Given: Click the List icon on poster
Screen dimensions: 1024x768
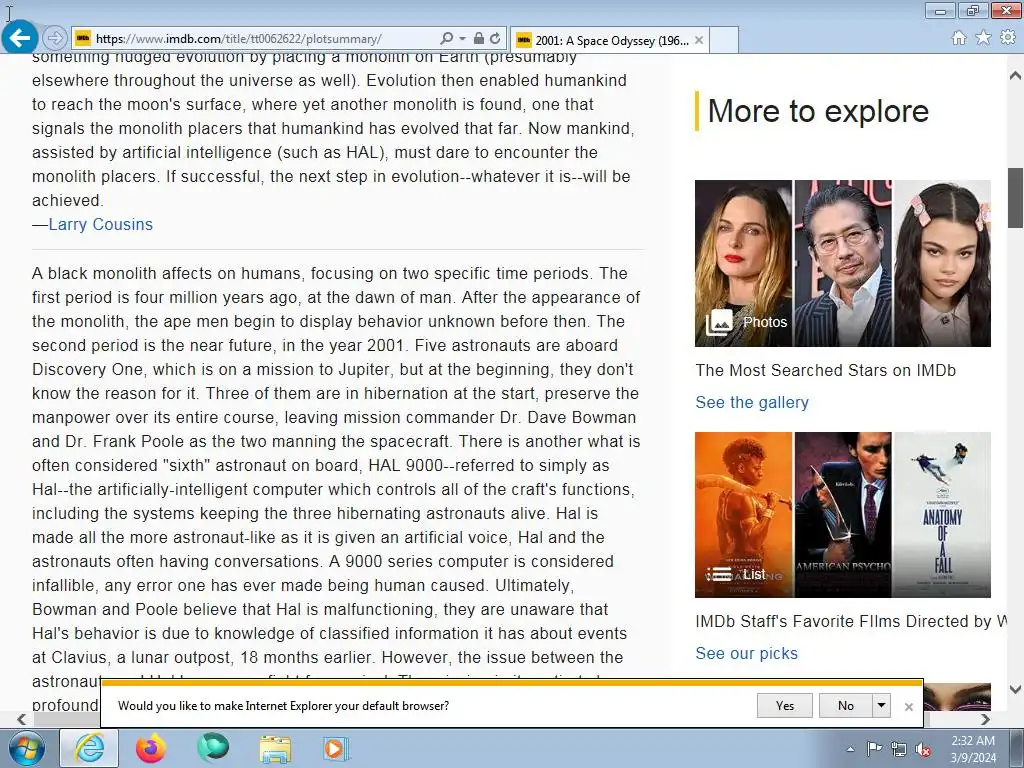Looking at the screenshot, I should pos(718,574).
